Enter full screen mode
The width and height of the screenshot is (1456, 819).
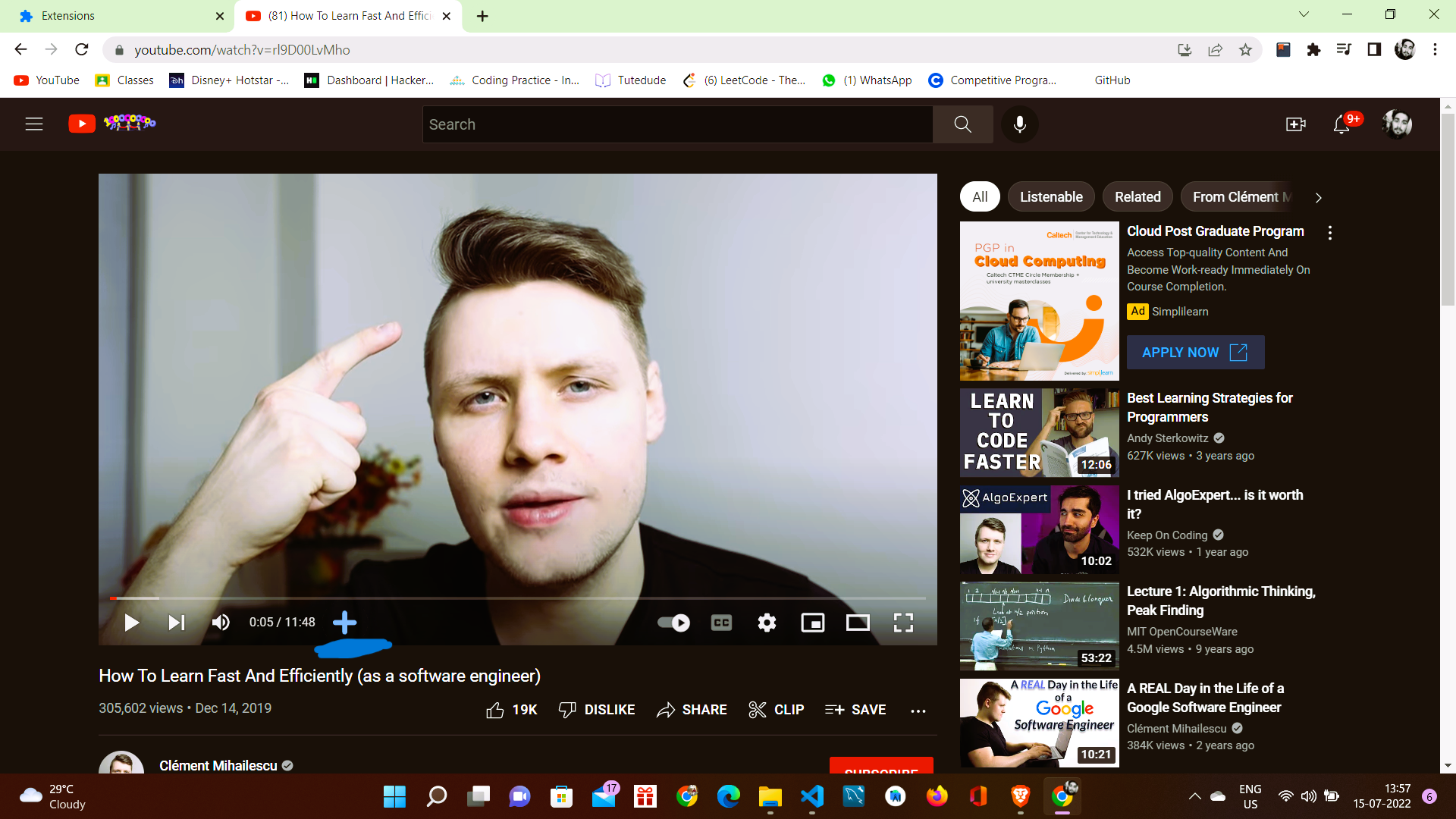pos(903,623)
